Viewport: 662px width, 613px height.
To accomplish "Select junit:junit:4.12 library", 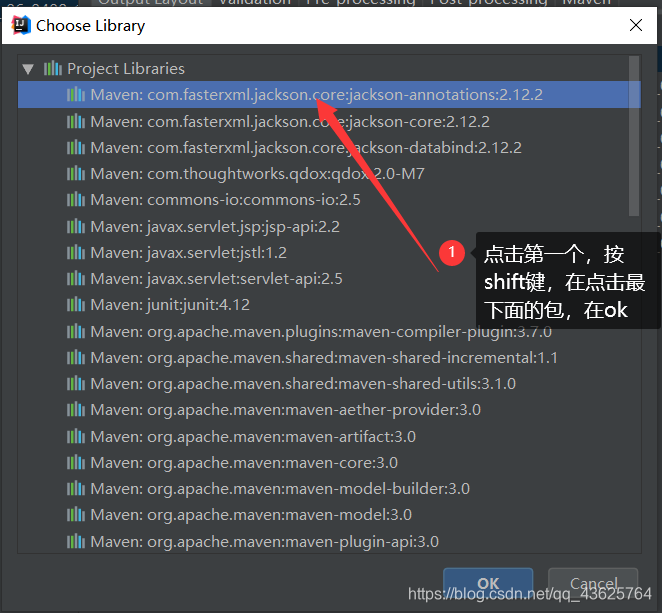I will click(170, 305).
